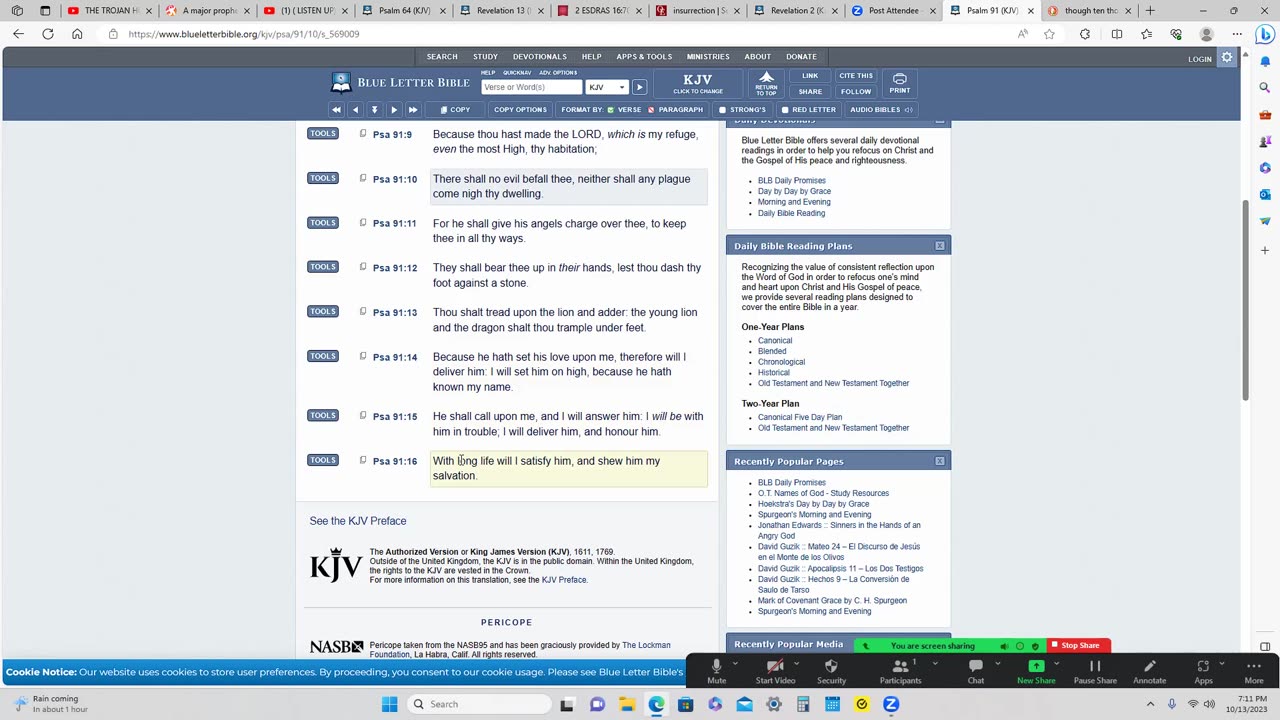This screenshot has height=720, width=1280.
Task: Click the Blue Letter Bible logo
Action: [x=400, y=82]
